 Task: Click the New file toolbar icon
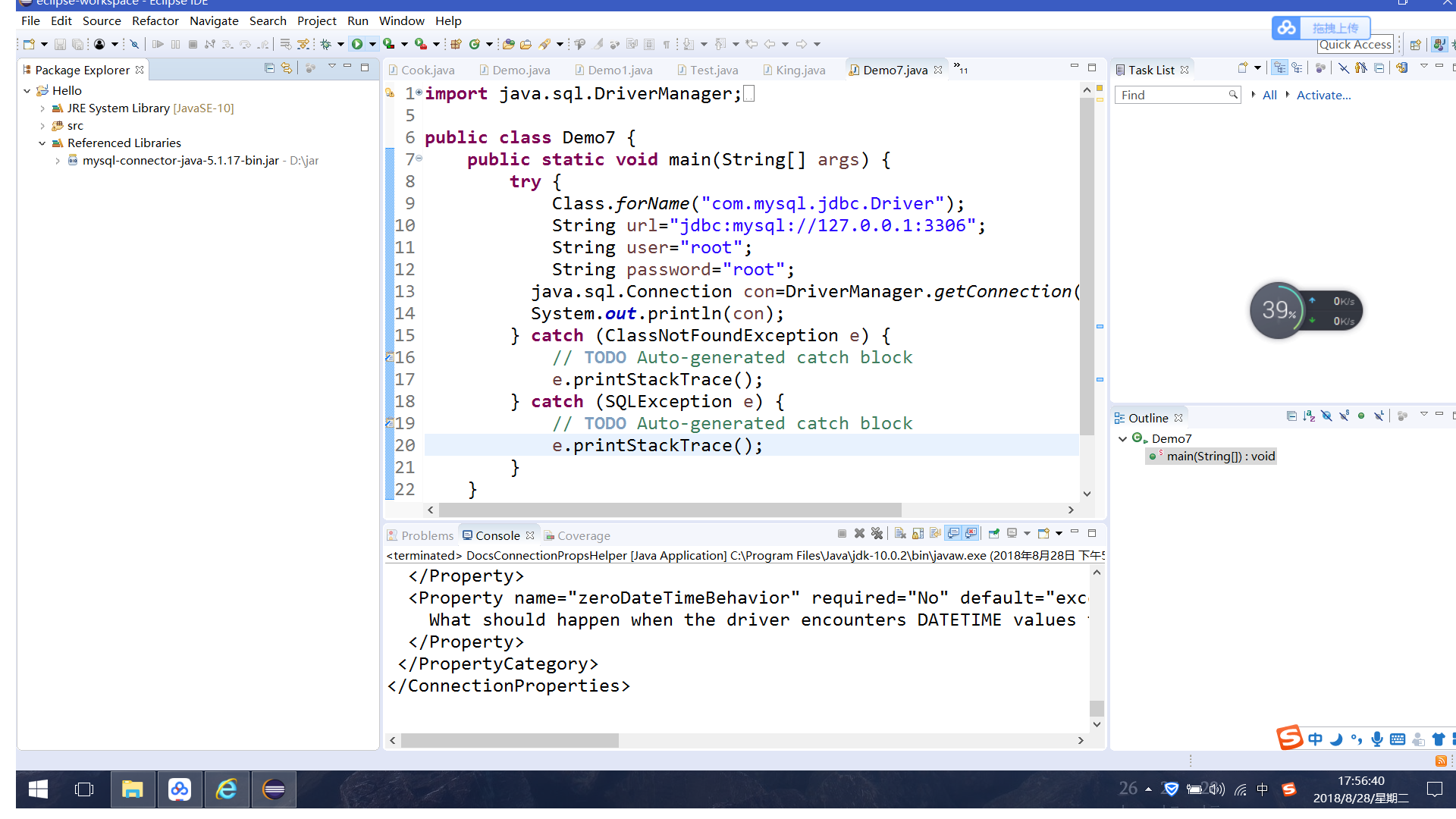(29, 44)
